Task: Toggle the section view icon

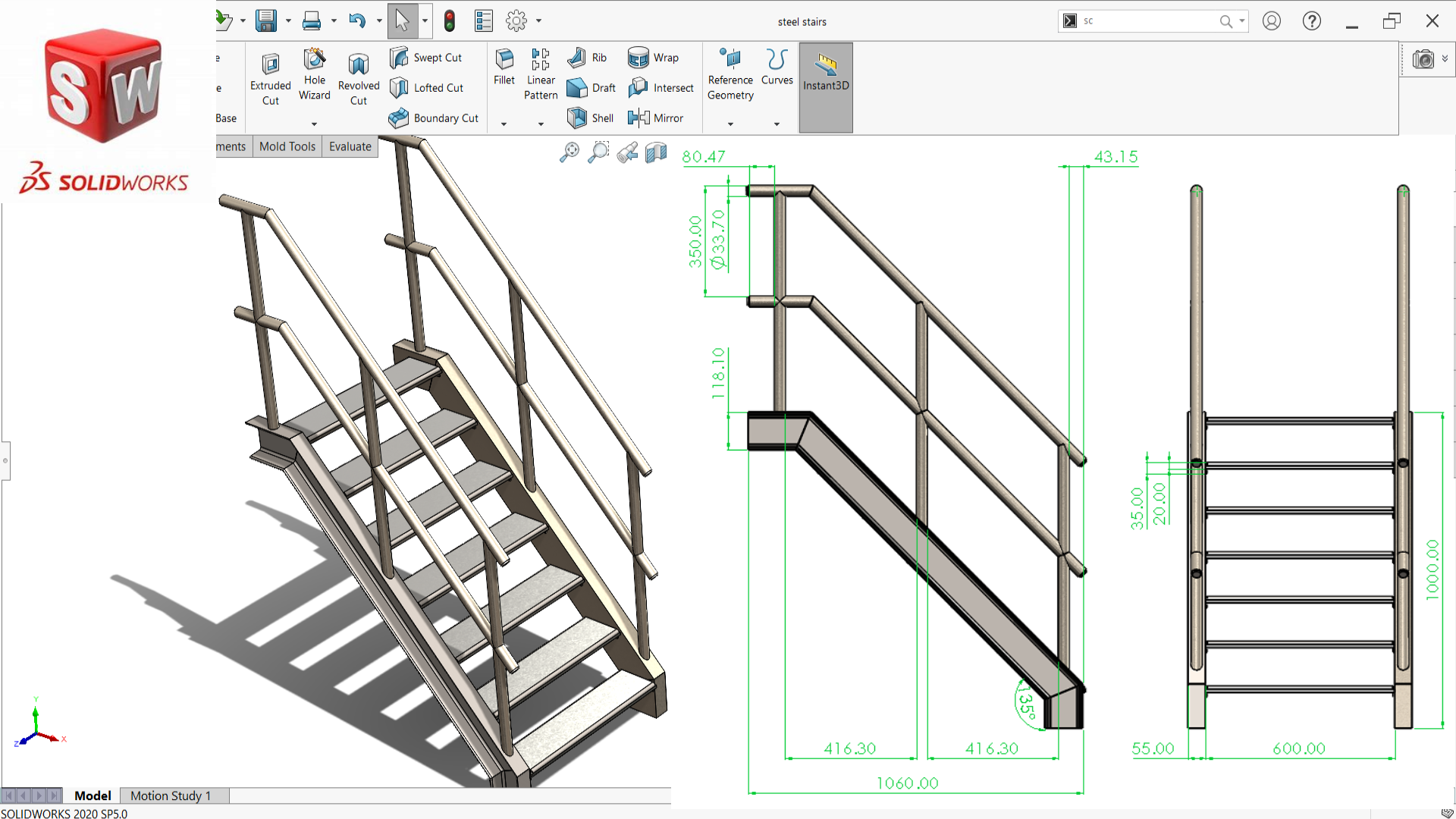Action: (x=656, y=154)
